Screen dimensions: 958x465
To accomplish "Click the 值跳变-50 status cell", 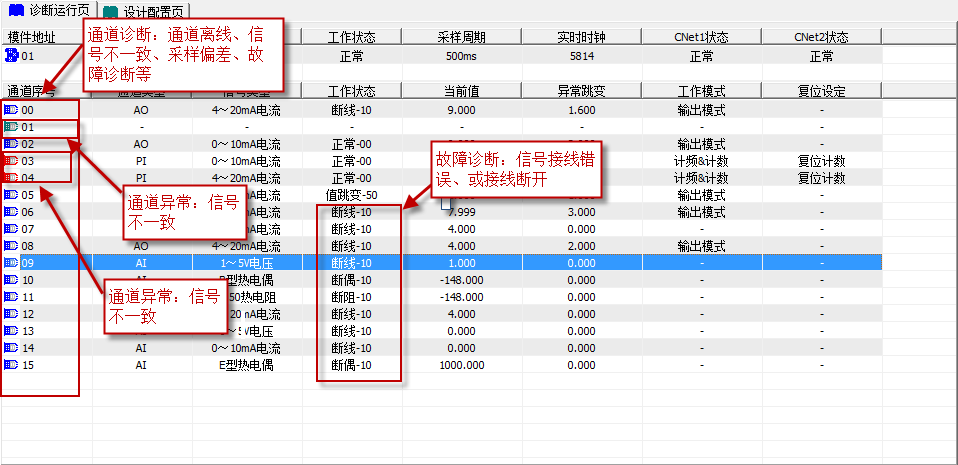I will pyautogui.click(x=352, y=195).
